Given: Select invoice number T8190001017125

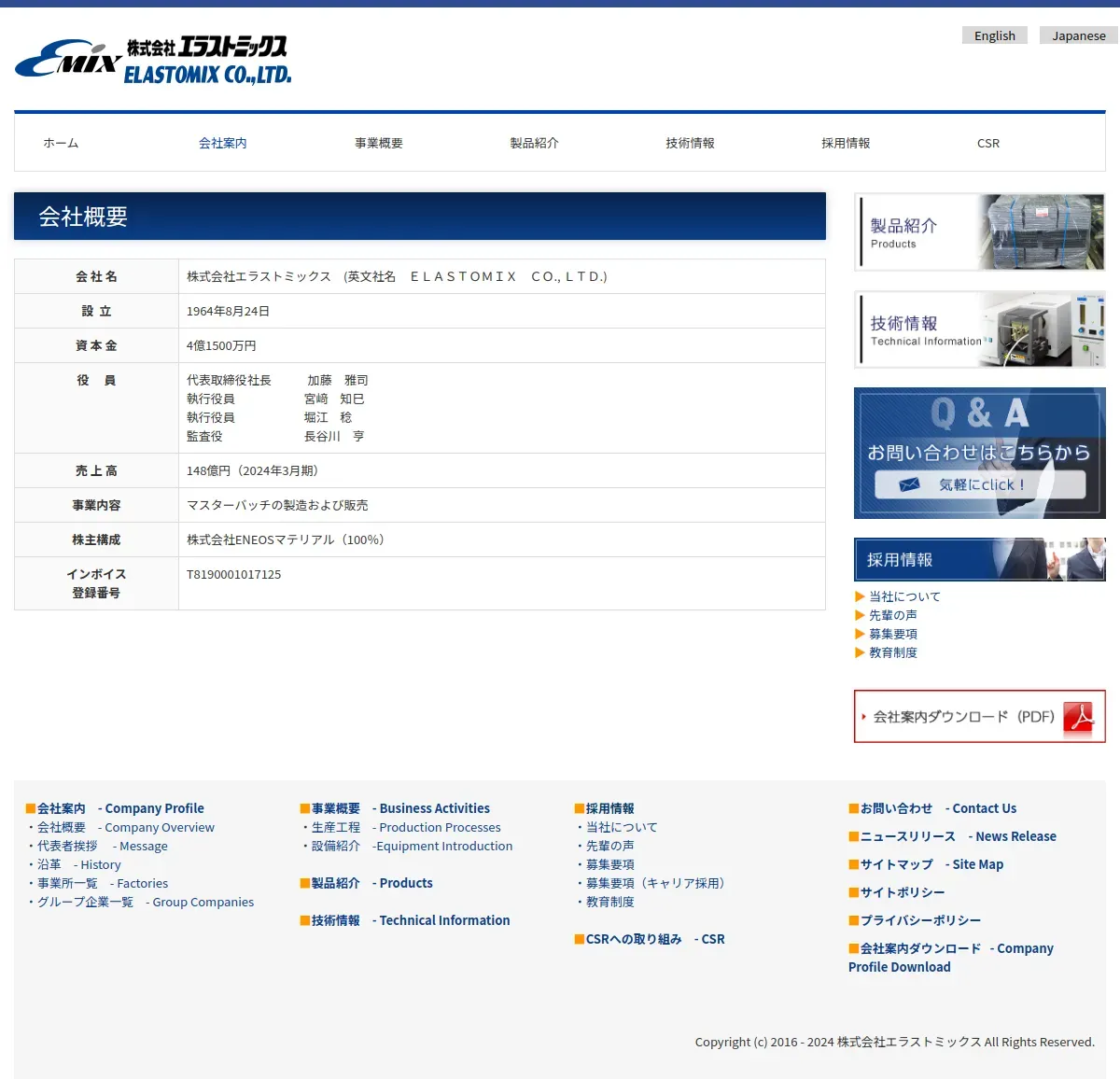Looking at the screenshot, I should (233, 574).
